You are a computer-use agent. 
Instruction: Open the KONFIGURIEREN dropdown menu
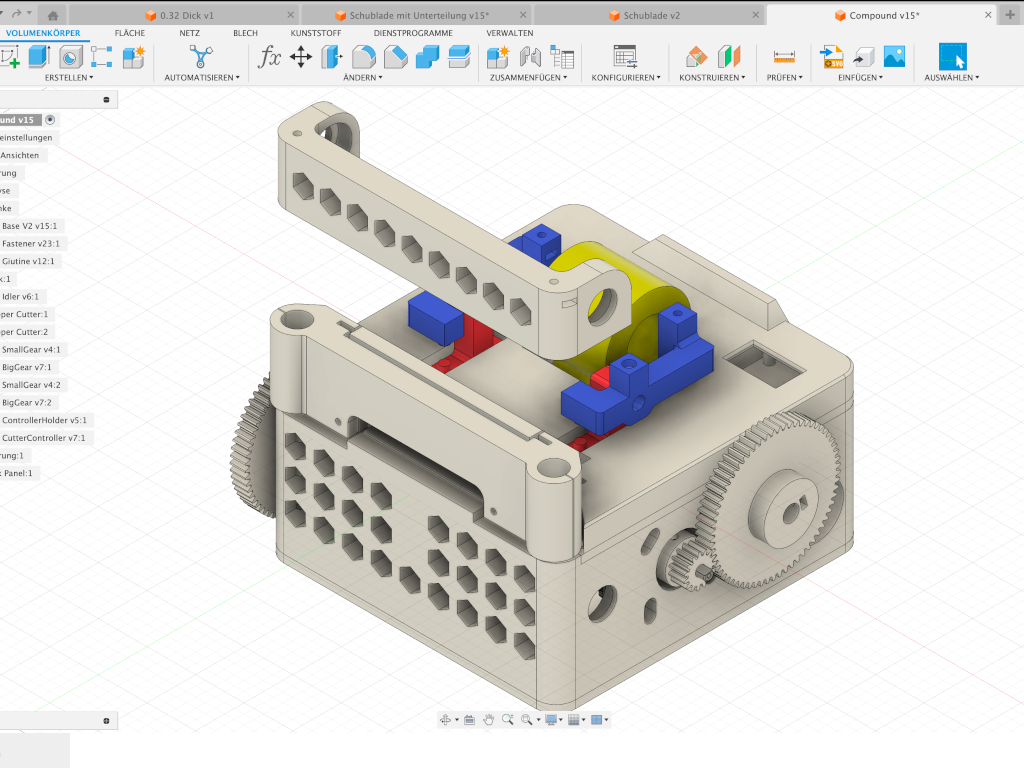click(x=626, y=78)
